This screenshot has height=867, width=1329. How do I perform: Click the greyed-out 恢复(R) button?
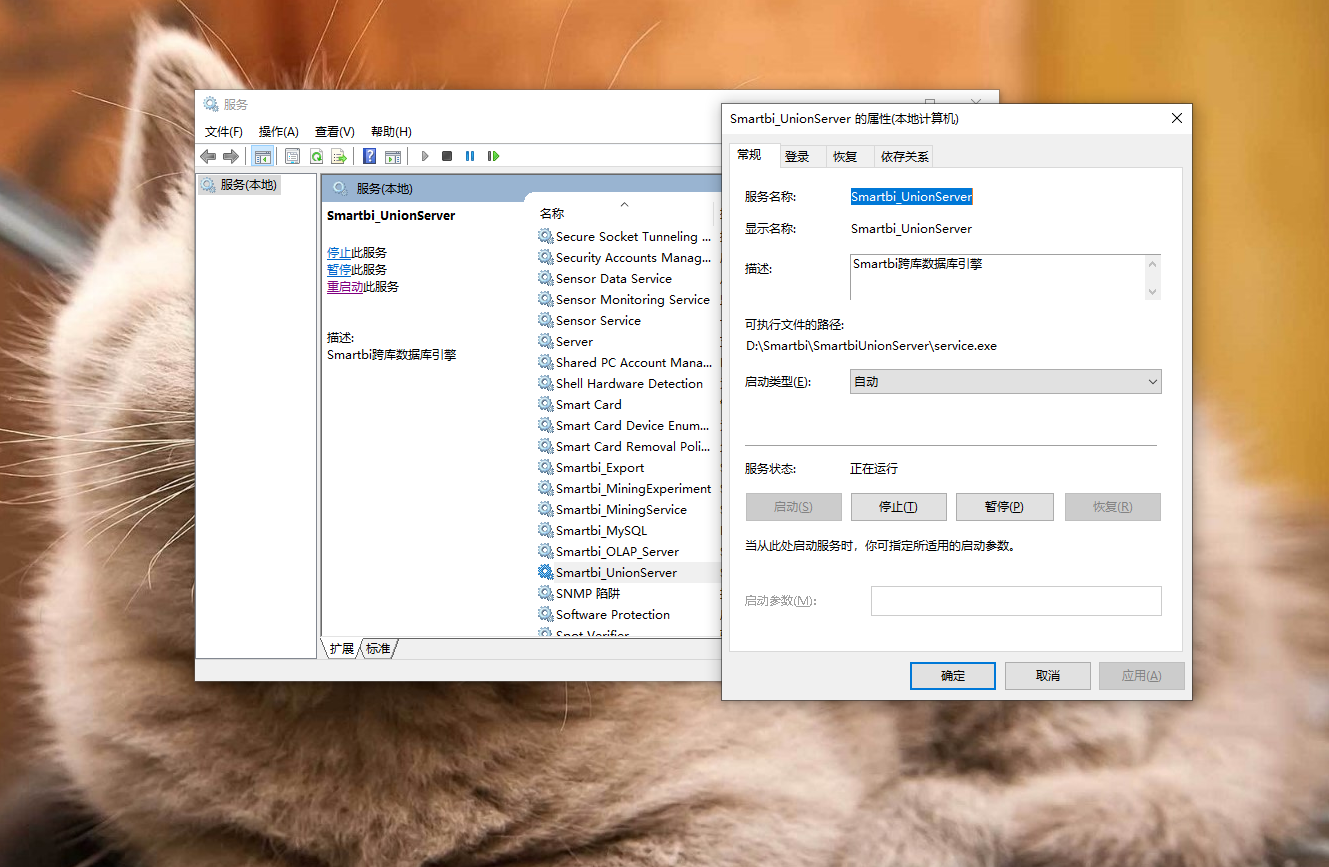click(1112, 507)
